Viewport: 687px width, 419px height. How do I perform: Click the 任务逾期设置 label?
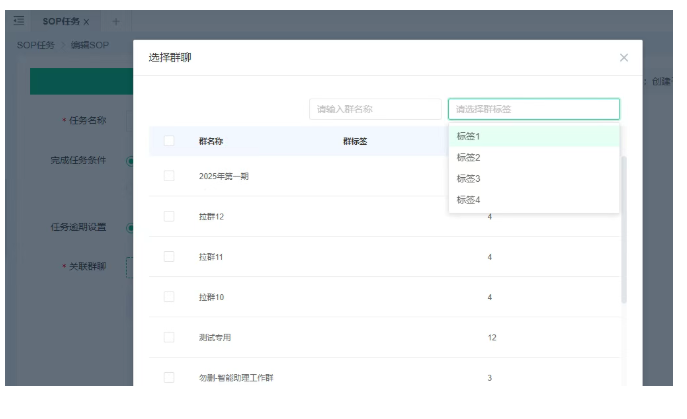[x=78, y=227]
